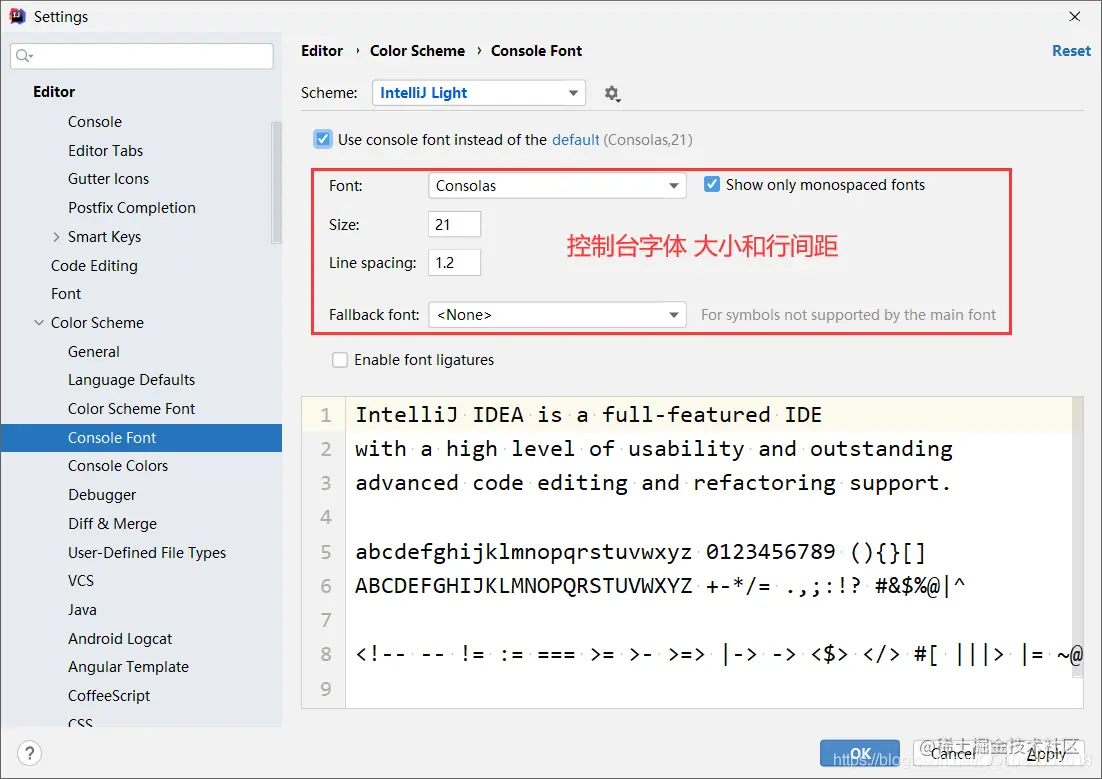Select Editor Tabs in settings tree

pos(105,150)
